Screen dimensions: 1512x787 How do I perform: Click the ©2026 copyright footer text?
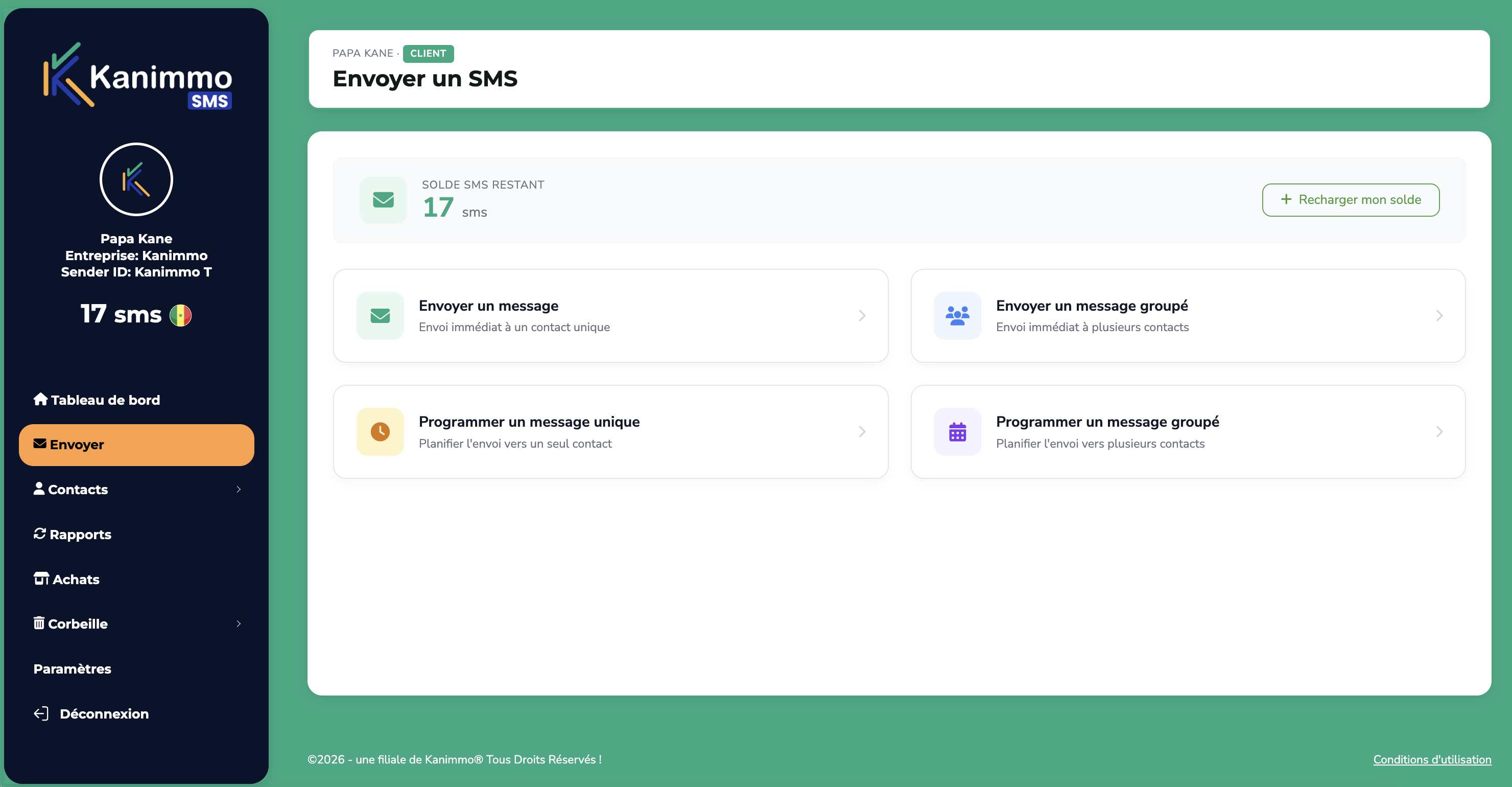tap(454, 759)
